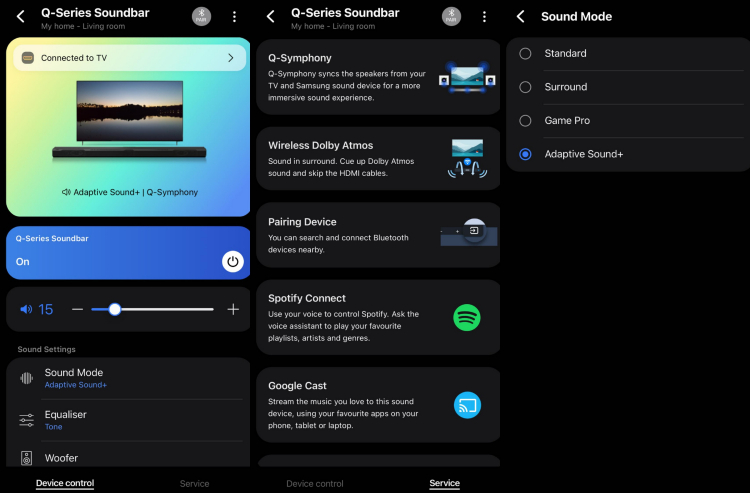
Task: Open the Equaliser setting
Action: click(128, 420)
